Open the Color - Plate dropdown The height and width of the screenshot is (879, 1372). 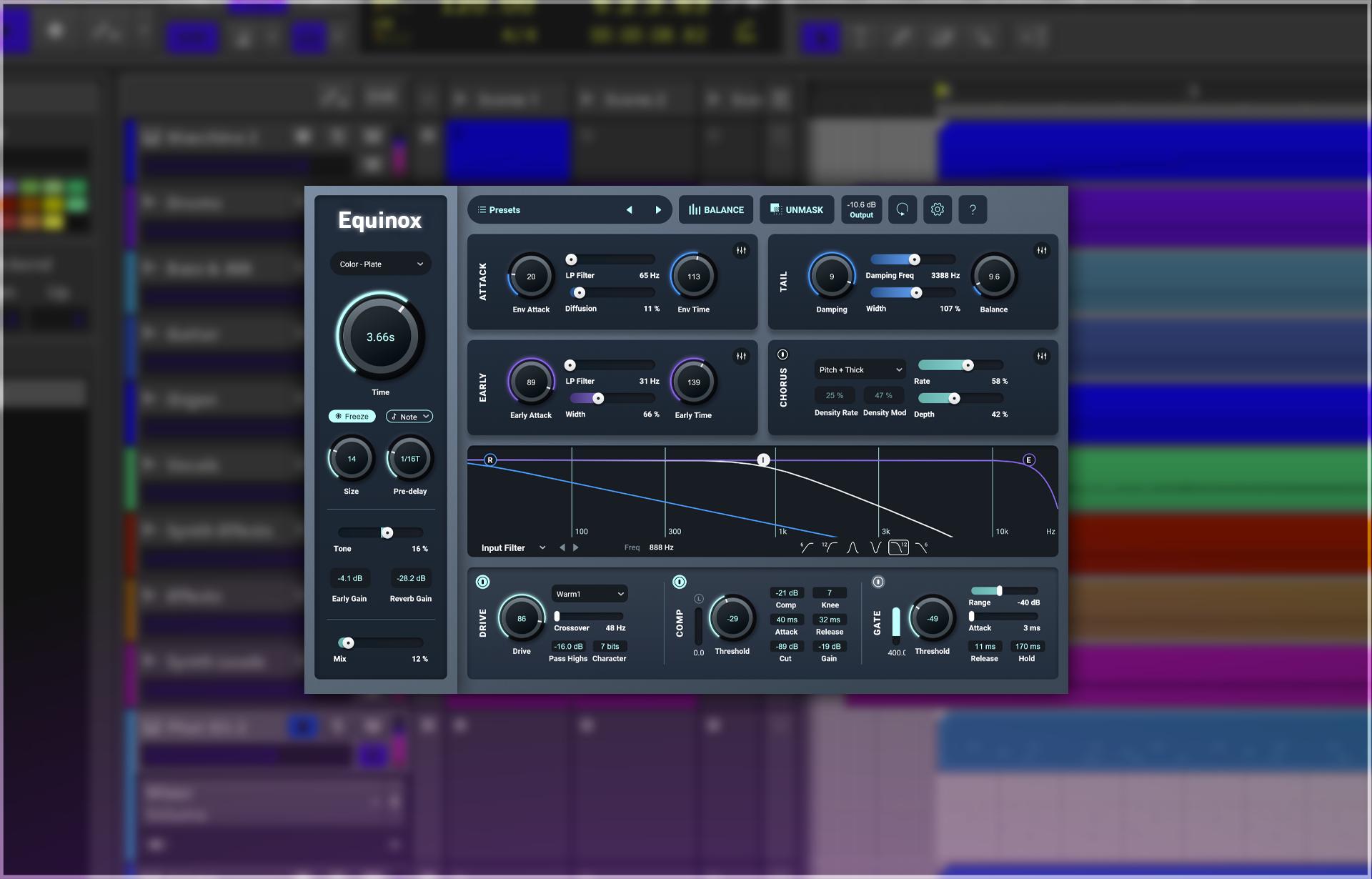[380, 264]
